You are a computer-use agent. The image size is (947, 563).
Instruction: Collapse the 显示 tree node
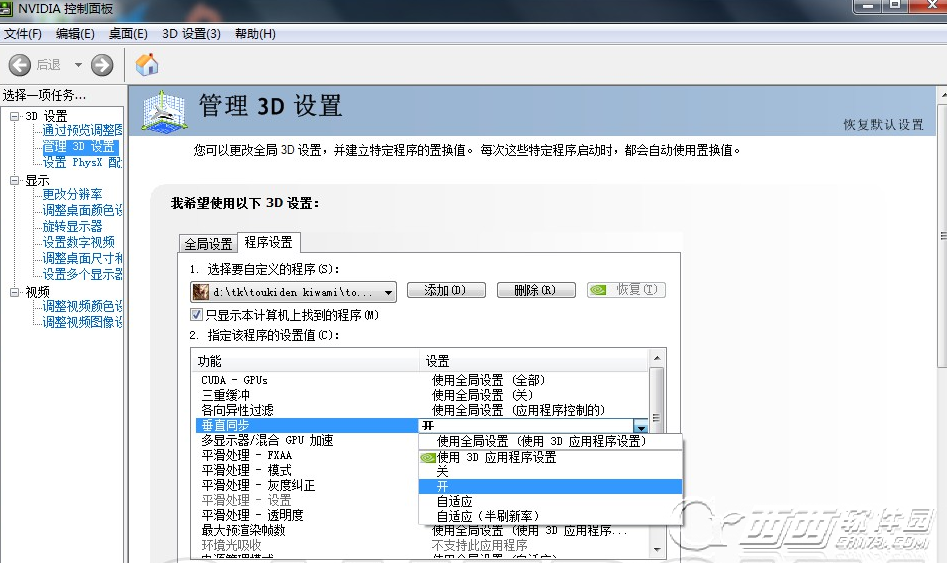(14, 180)
